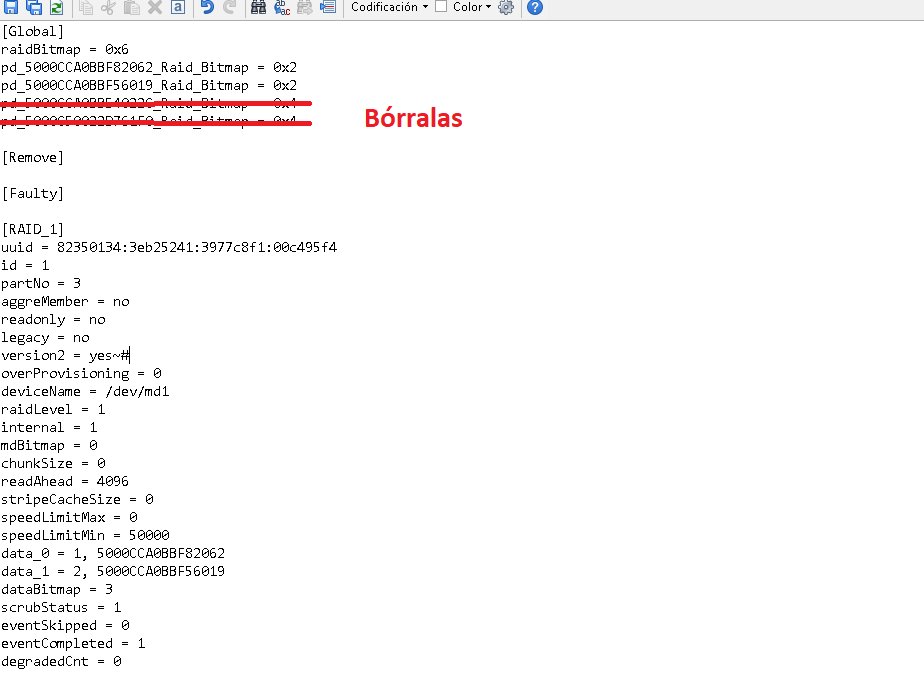Click the Go to line icon

(x=327, y=7)
